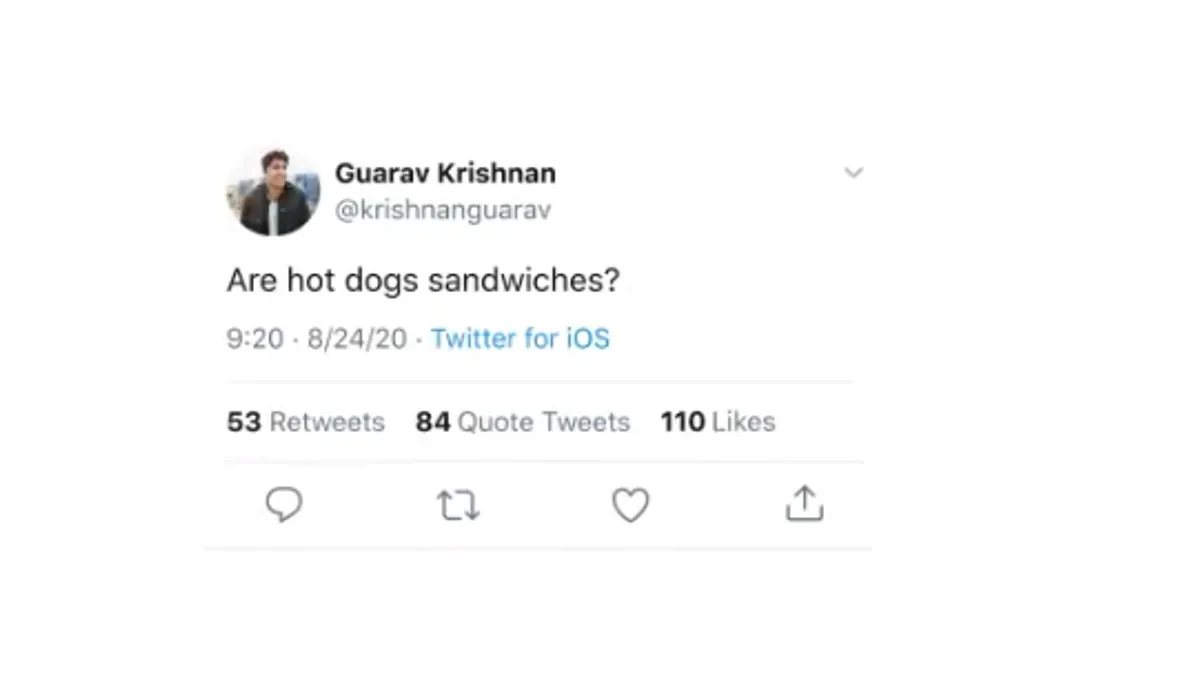Click the bold 84 quote count number

(433, 422)
